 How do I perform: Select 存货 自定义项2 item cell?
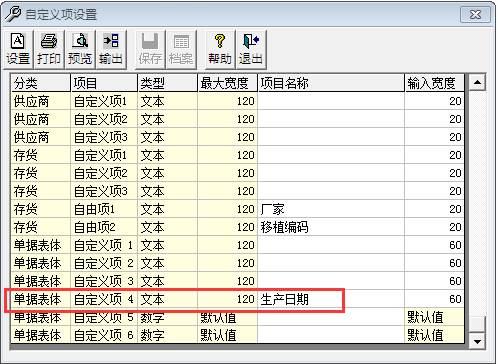click(104, 173)
